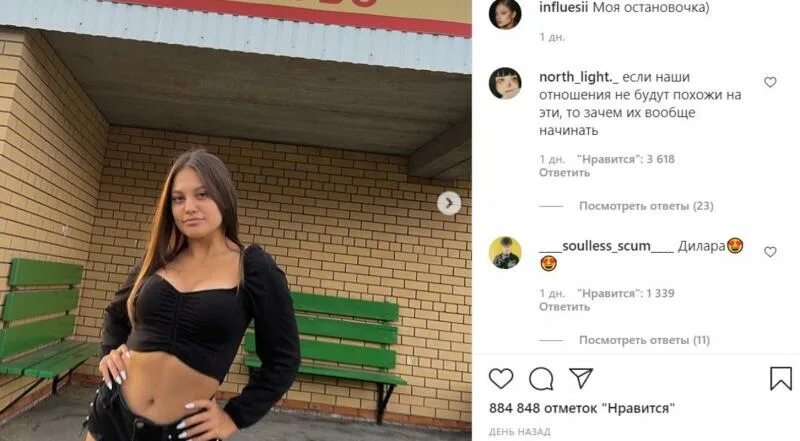Like north_light._ comment with small heart
The image size is (800, 441).
click(770, 82)
